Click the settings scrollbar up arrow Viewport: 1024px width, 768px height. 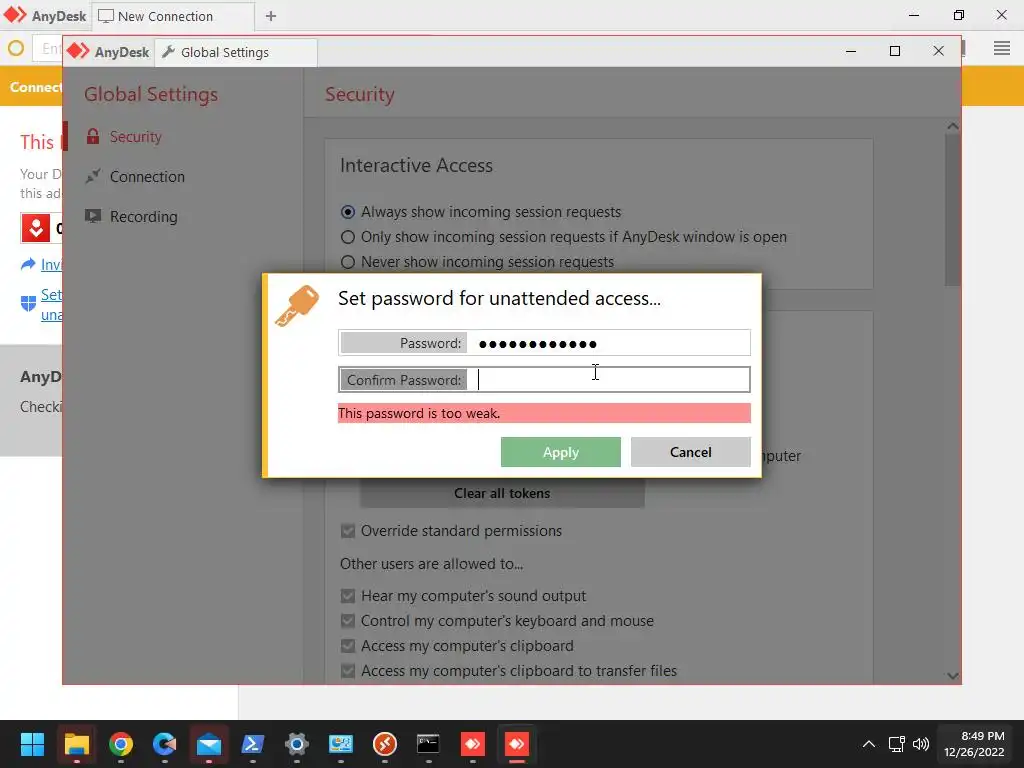click(953, 126)
